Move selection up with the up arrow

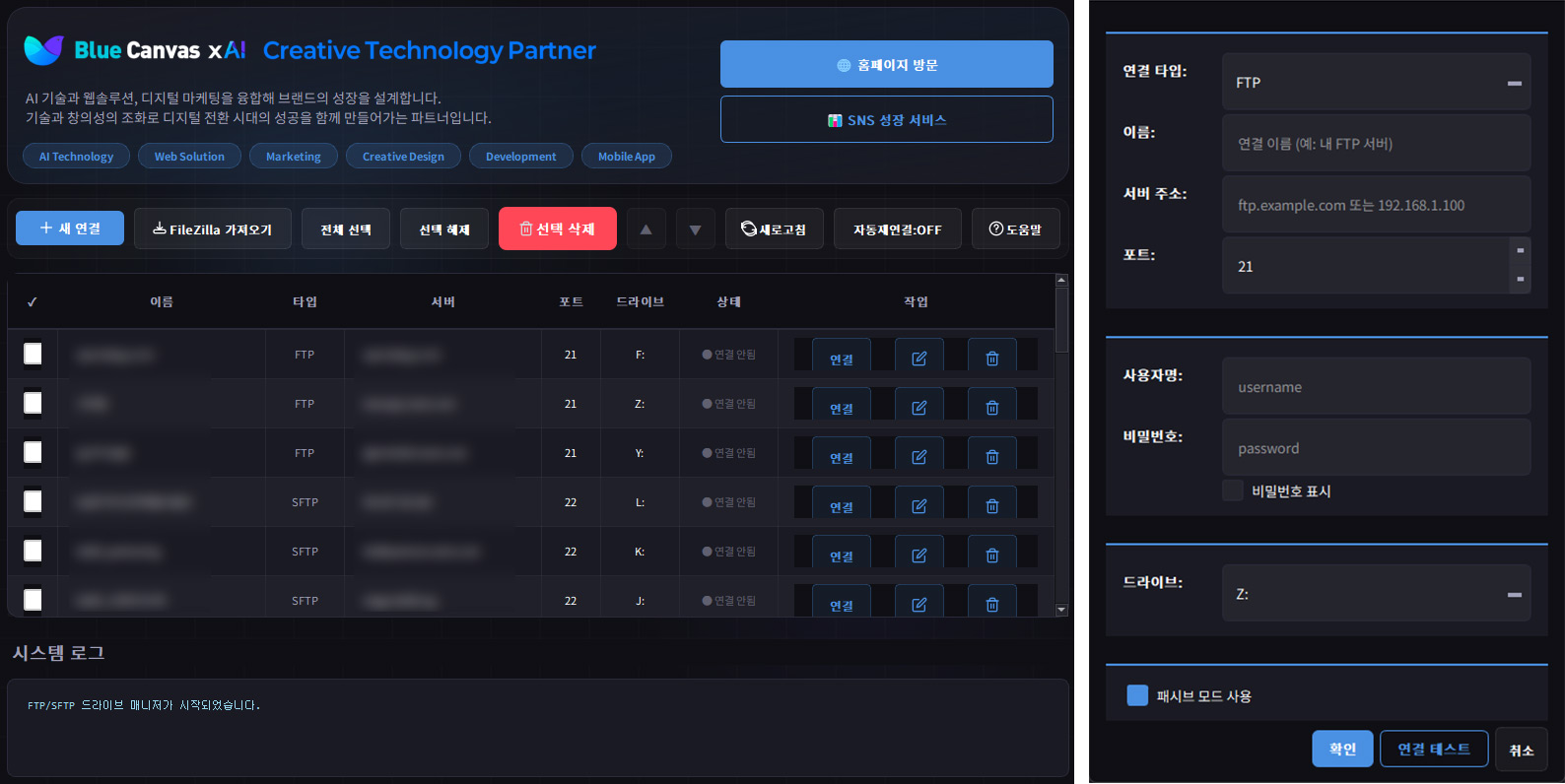pos(646,229)
